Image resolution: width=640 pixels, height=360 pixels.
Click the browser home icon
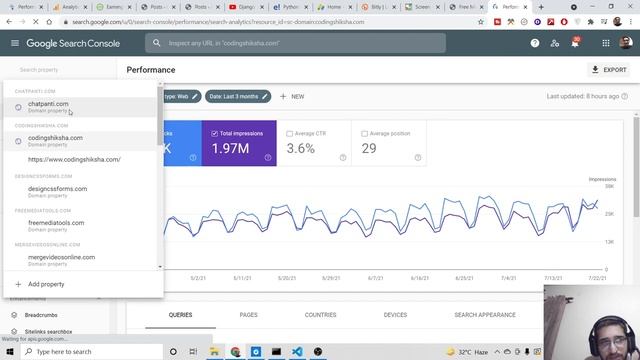coord(49,22)
